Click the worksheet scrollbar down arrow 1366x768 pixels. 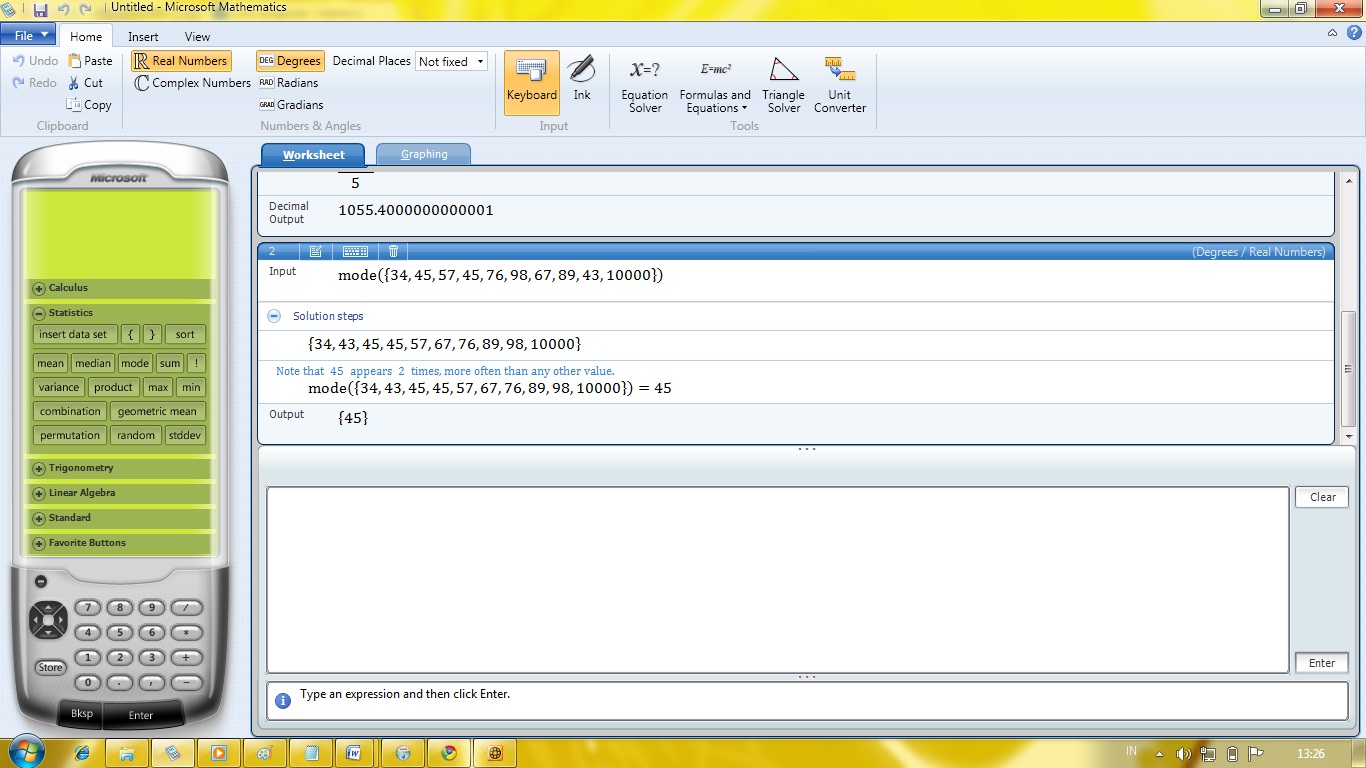tap(1350, 437)
